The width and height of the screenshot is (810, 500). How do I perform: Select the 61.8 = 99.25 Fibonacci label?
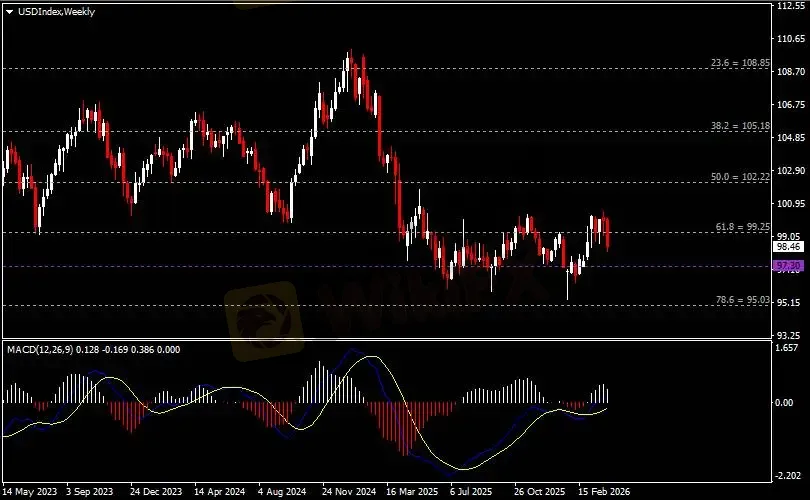point(742,227)
